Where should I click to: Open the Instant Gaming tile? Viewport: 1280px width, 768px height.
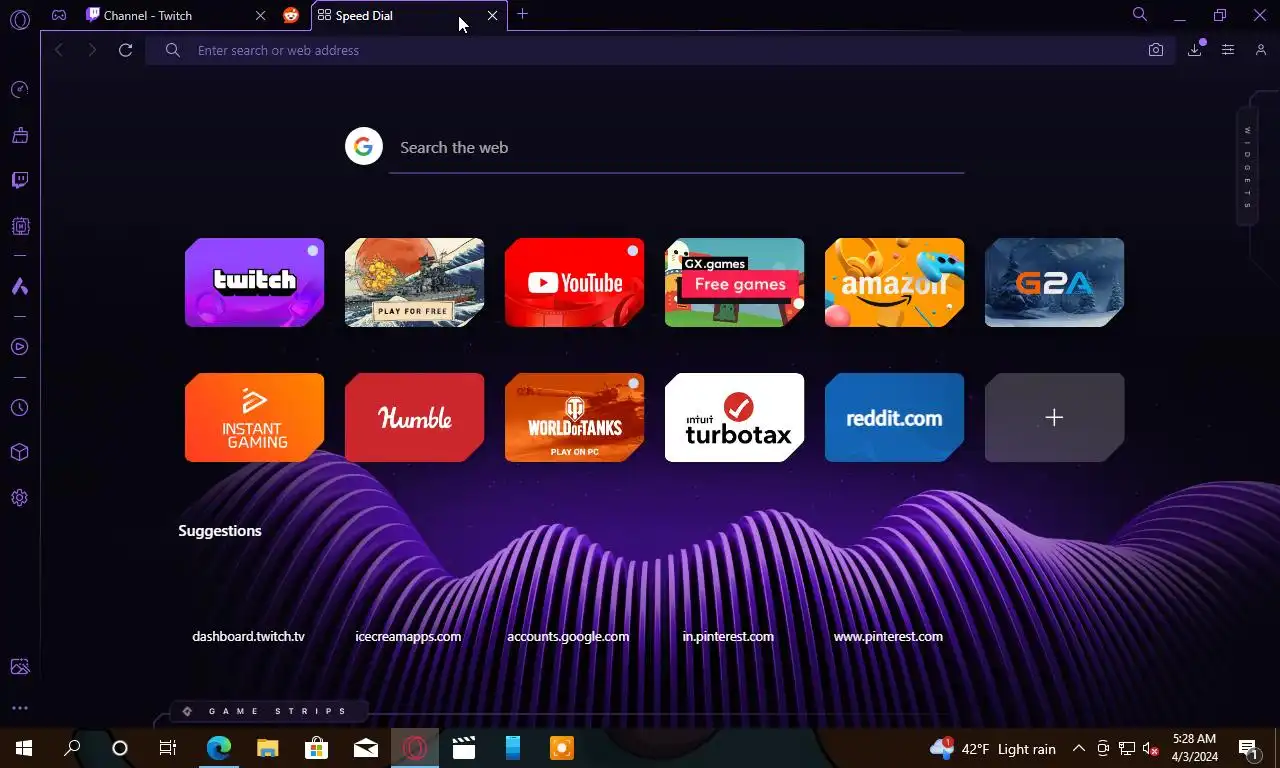tap(255, 417)
